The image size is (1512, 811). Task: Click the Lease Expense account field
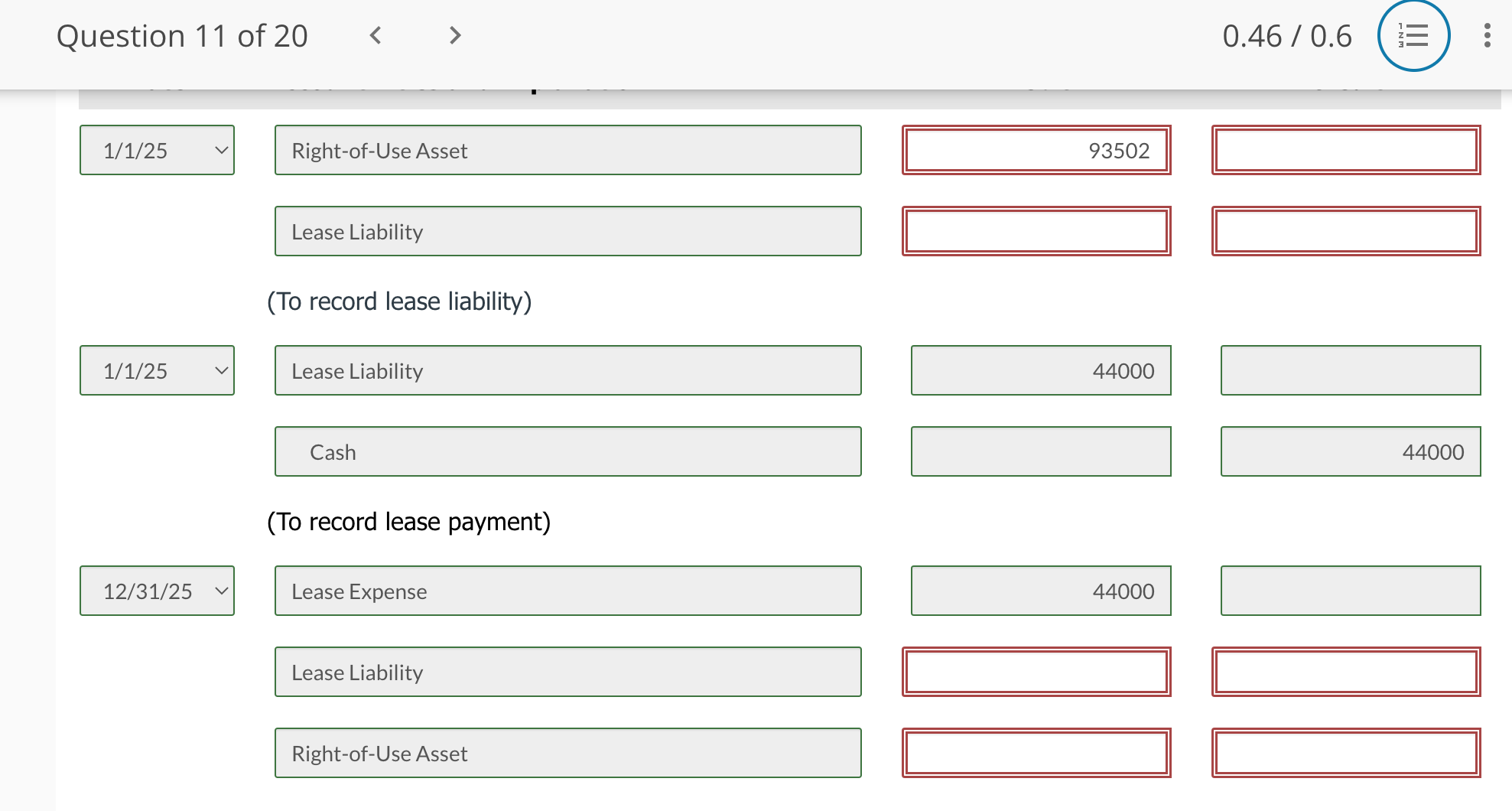click(568, 591)
